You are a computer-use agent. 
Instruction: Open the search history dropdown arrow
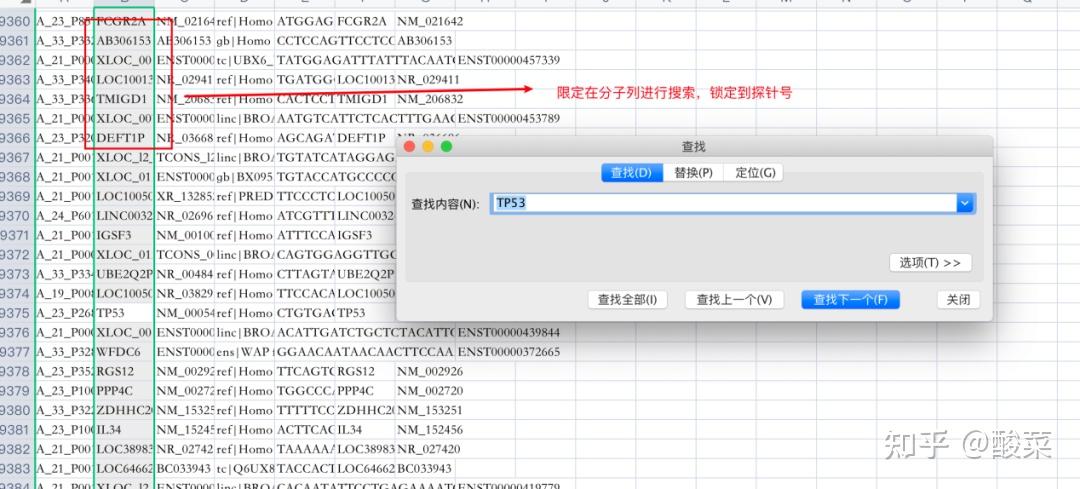point(966,203)
